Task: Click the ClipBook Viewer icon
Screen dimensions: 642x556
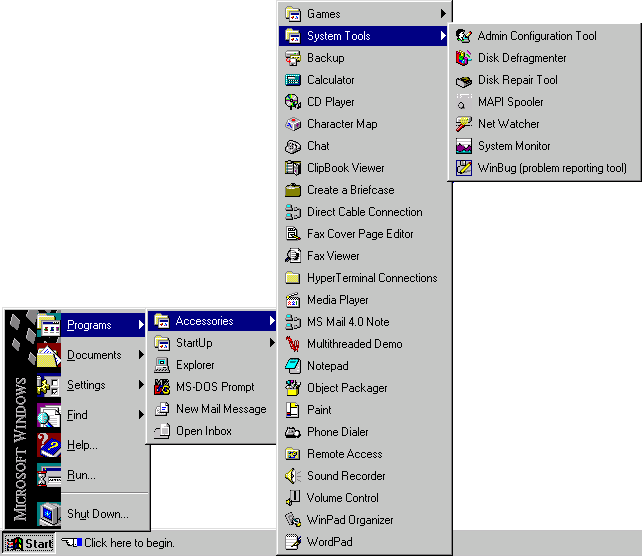Action: (x=293, y=168)
